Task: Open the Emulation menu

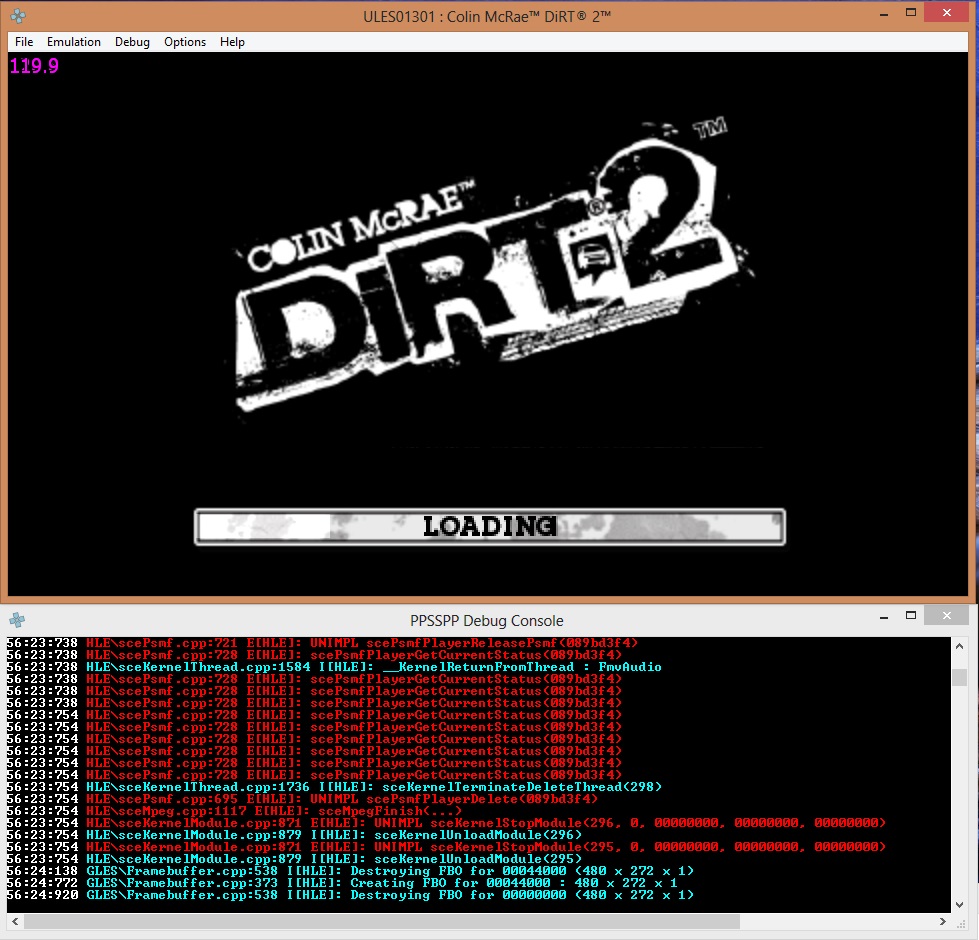Action: pyautogui.click(x=74, y=42)
